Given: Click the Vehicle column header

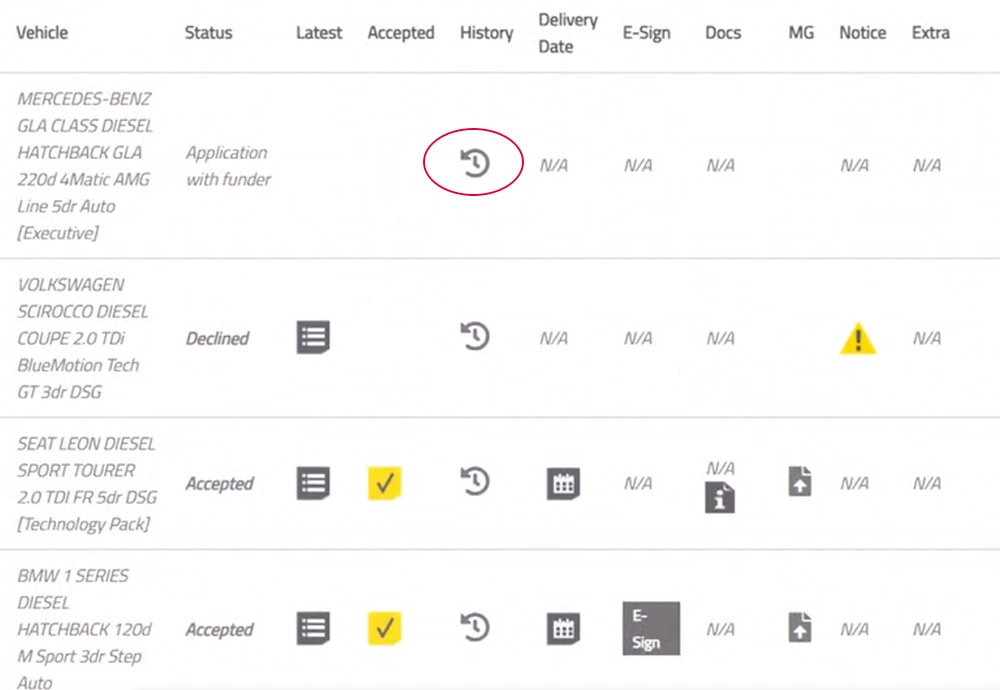Looking at the screenshot, I should point(42,33).
